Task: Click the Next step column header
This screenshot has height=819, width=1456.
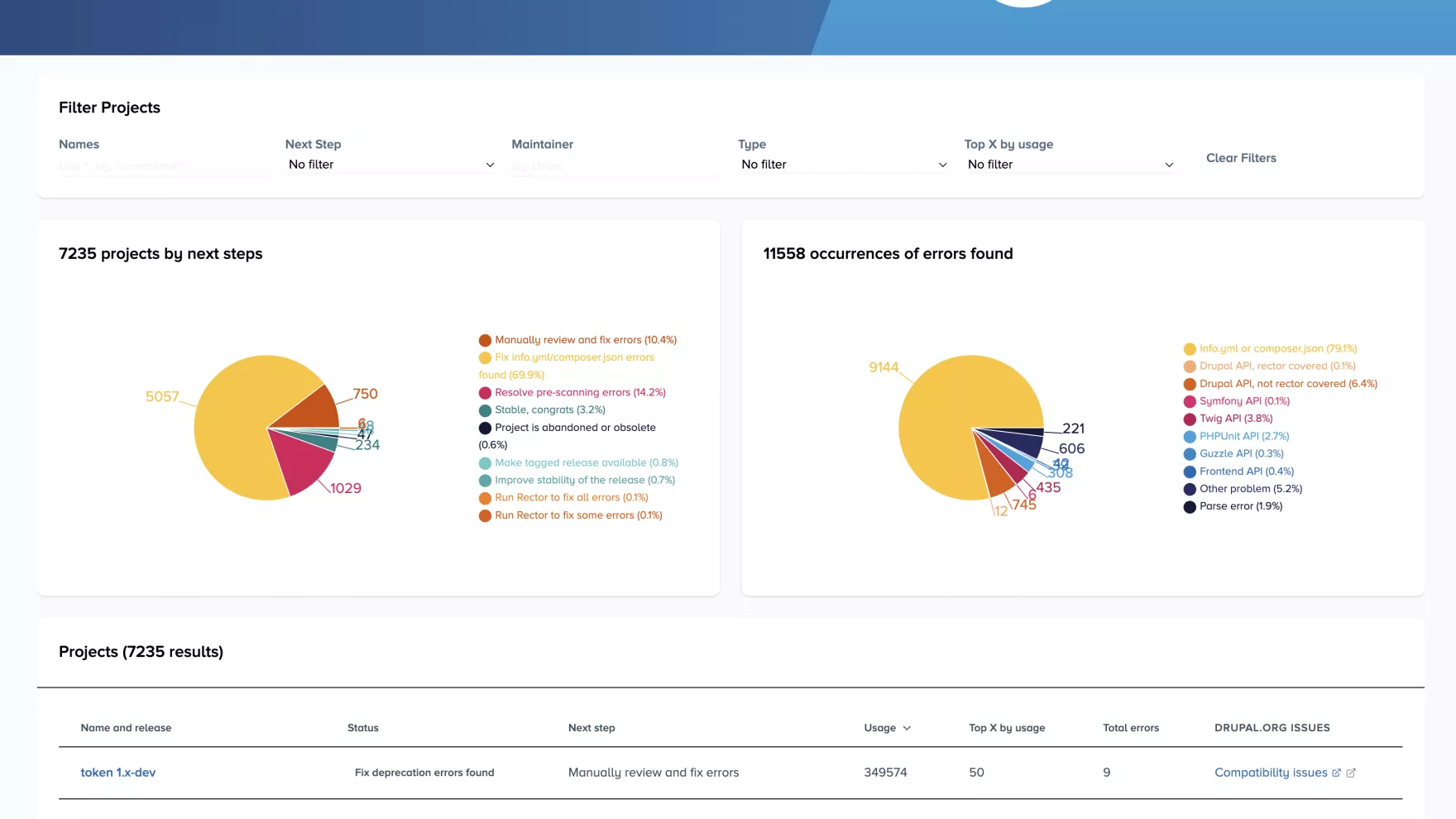Action: coord(591,728)
